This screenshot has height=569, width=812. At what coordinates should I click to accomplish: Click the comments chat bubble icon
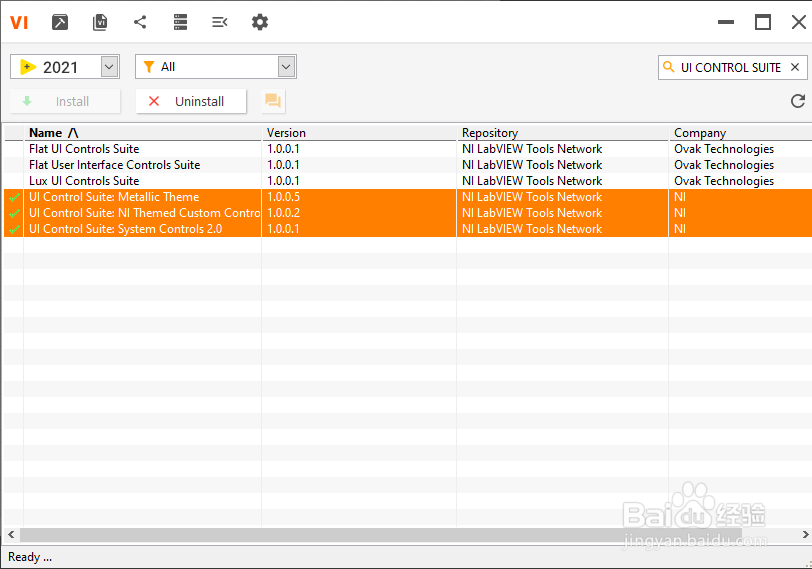click(273, 101)
